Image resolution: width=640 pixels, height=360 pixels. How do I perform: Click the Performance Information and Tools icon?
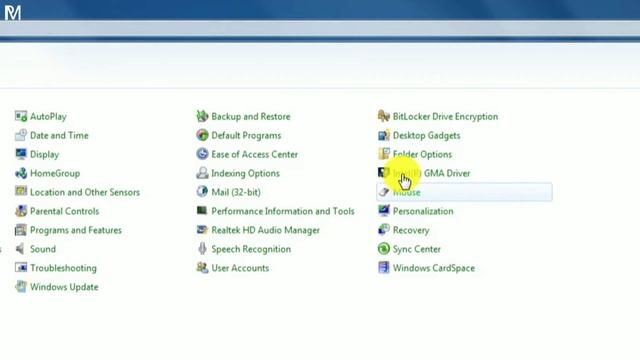[x=202, y=211]
